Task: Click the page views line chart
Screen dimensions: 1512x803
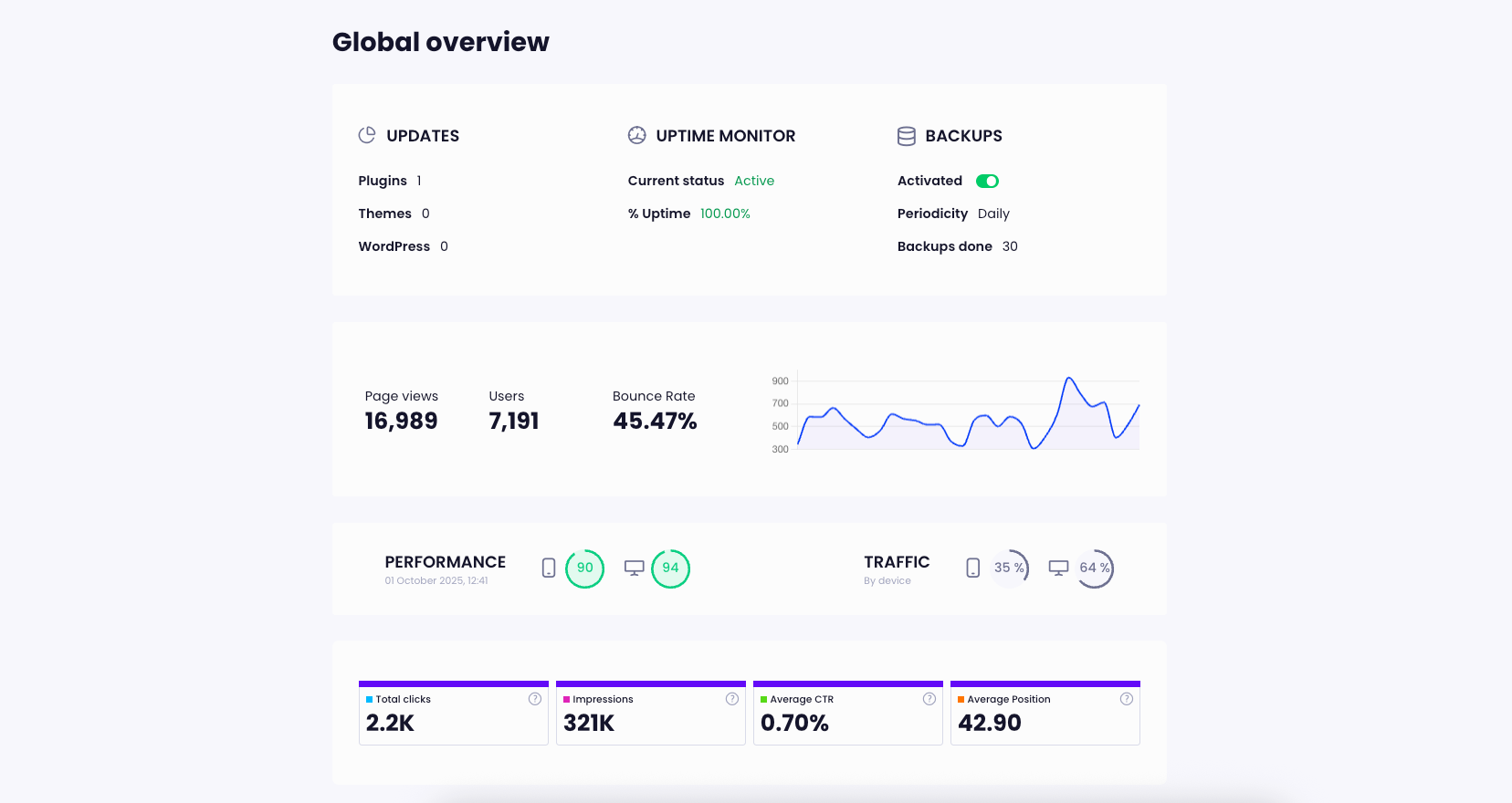Action: click(x=968, y=415)
